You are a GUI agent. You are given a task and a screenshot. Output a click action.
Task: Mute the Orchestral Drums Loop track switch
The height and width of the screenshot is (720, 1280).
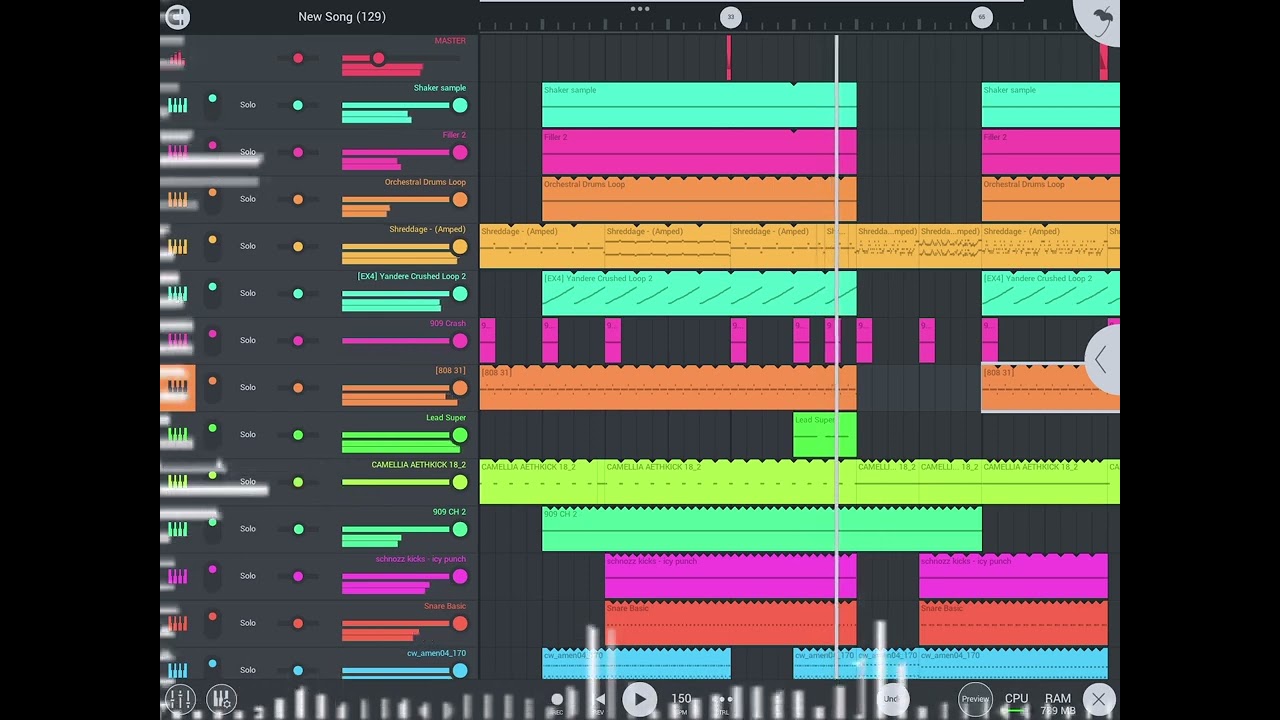[x=212, y=199]
